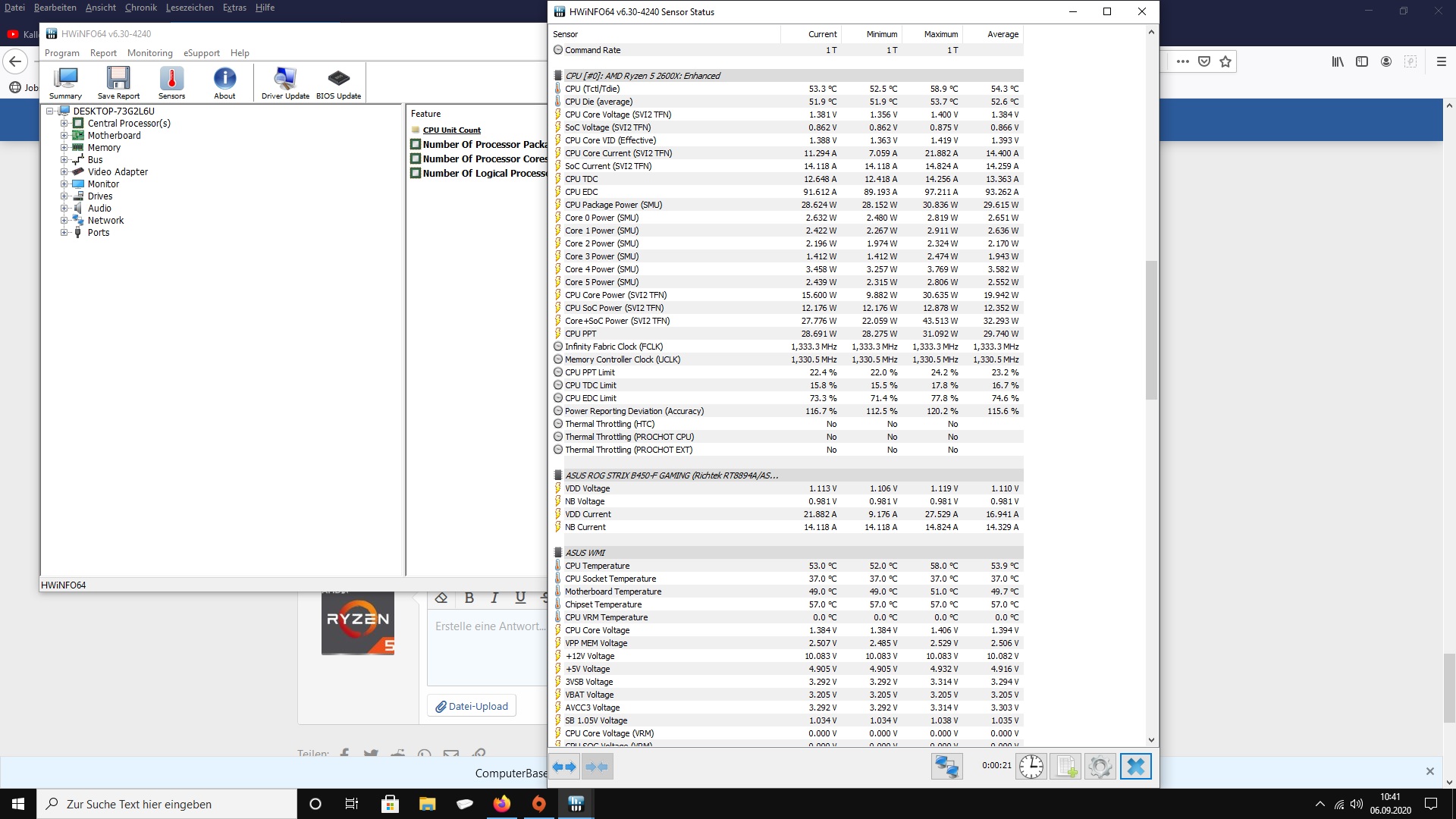
Task: Click the Datei-Upload button
Action: (472, 706)
